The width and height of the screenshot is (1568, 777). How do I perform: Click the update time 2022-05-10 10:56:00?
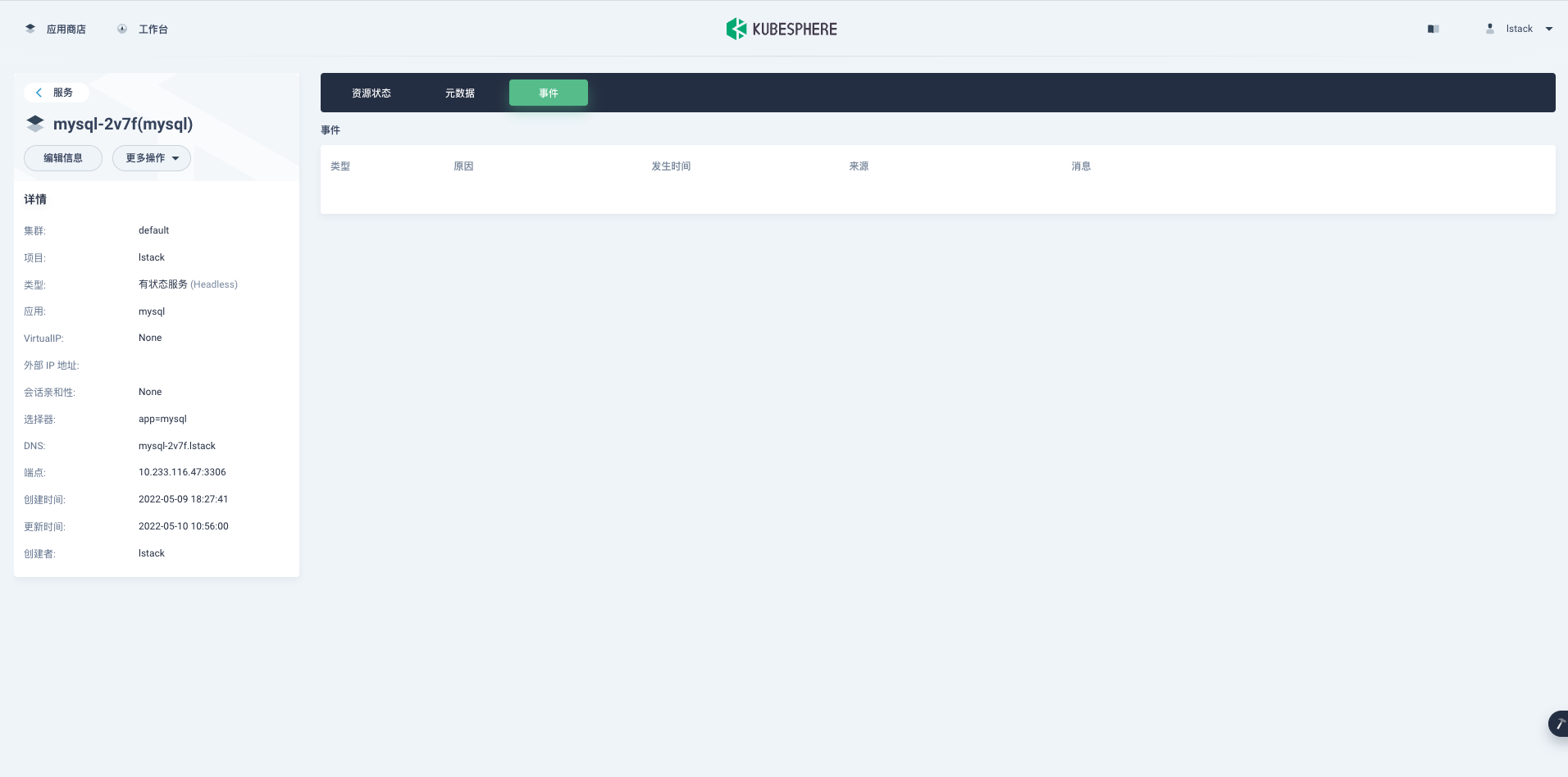click(184, 526)
